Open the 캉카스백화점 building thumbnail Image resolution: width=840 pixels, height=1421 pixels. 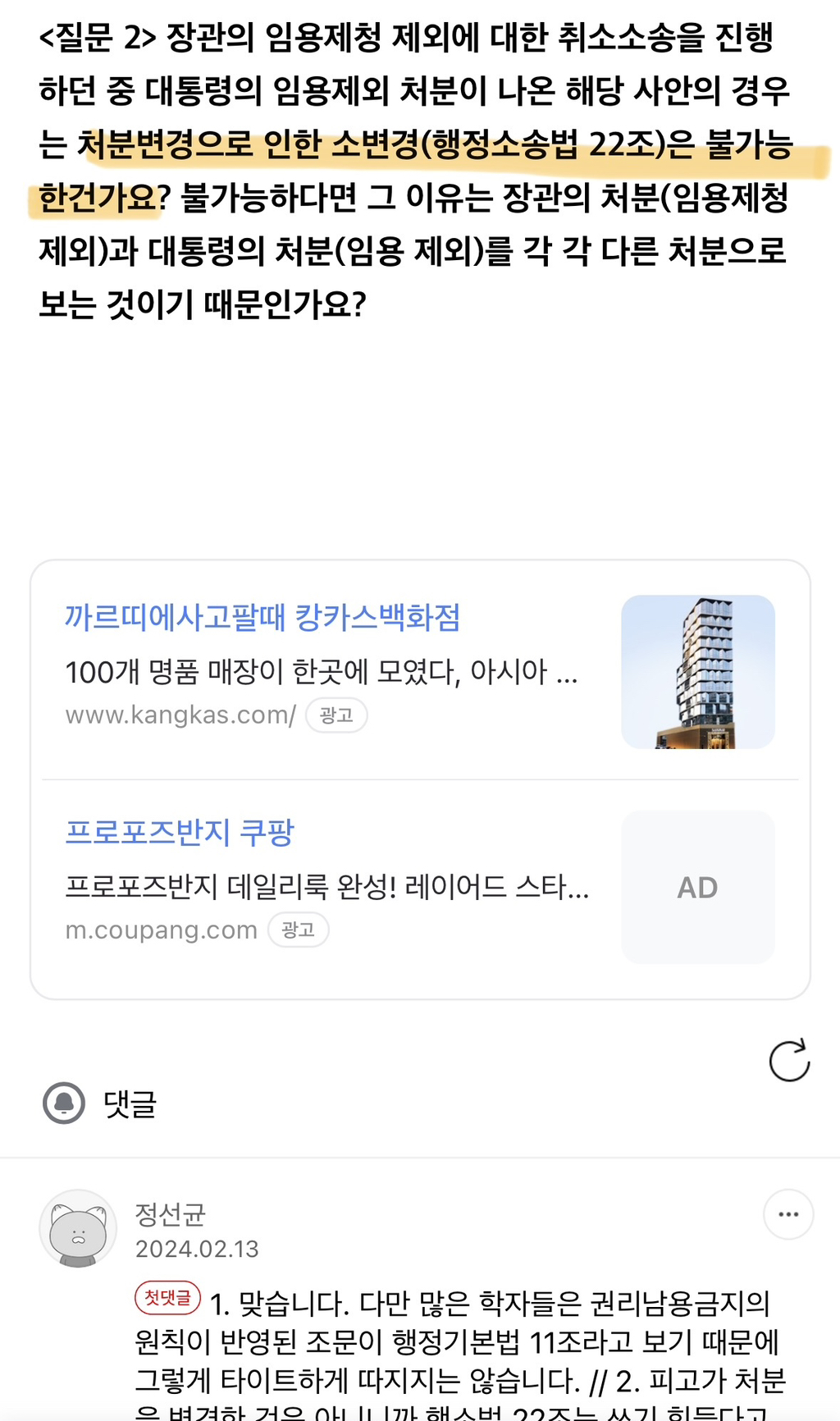(697, 672)
